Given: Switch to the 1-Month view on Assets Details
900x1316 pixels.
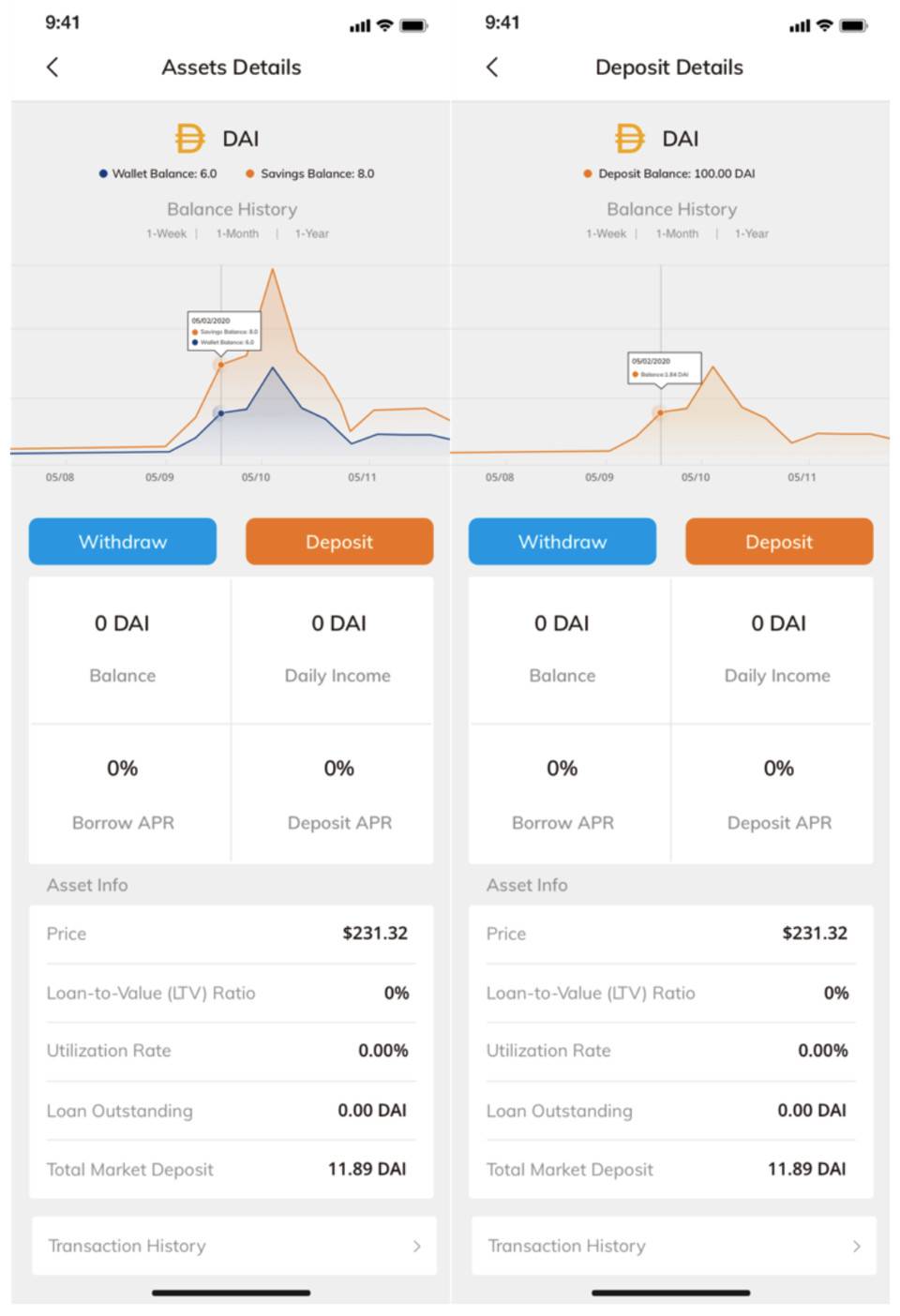Looking at the screenshot, I should click(x=238, y=233).
